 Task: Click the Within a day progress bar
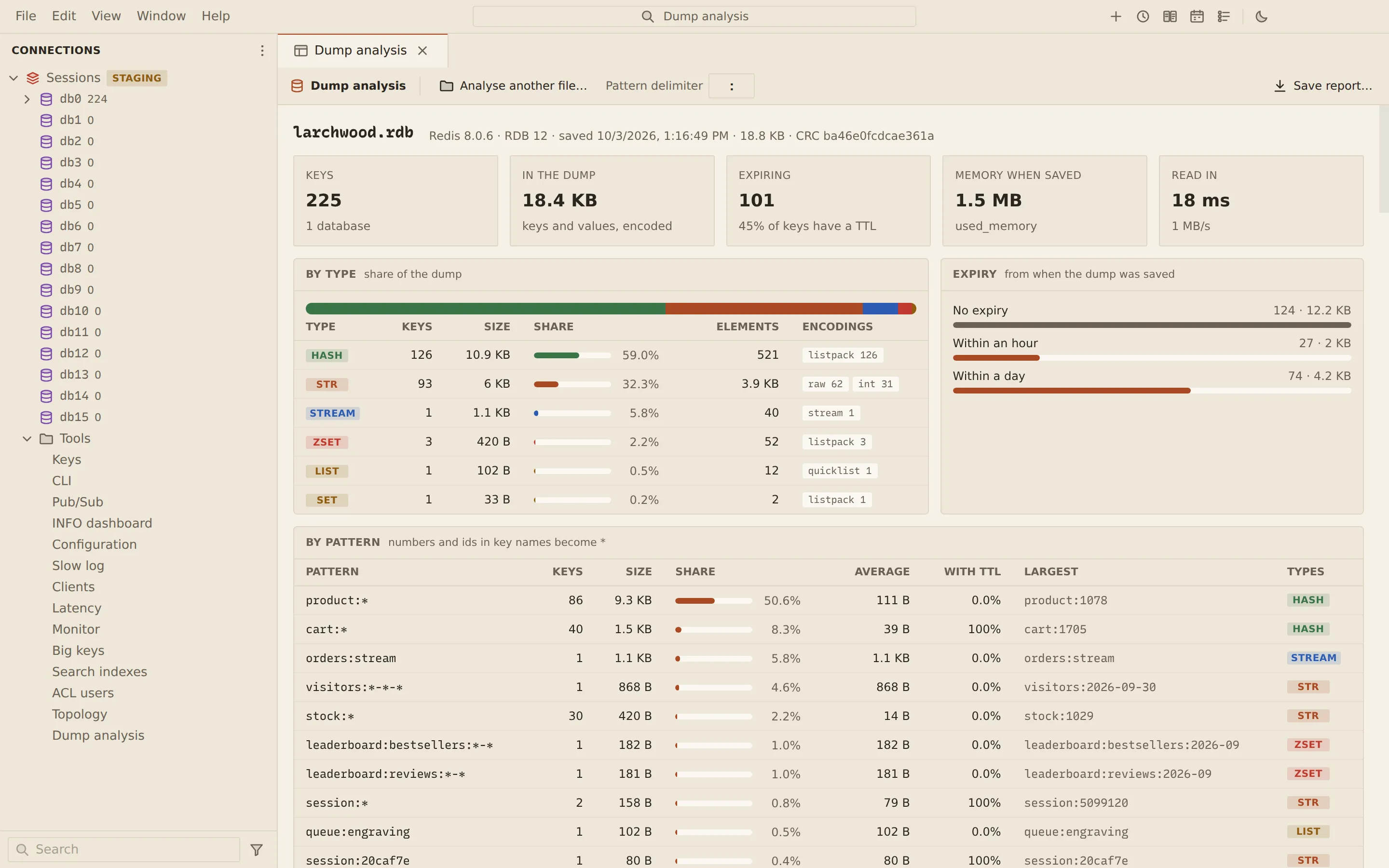coord(1151,391)
